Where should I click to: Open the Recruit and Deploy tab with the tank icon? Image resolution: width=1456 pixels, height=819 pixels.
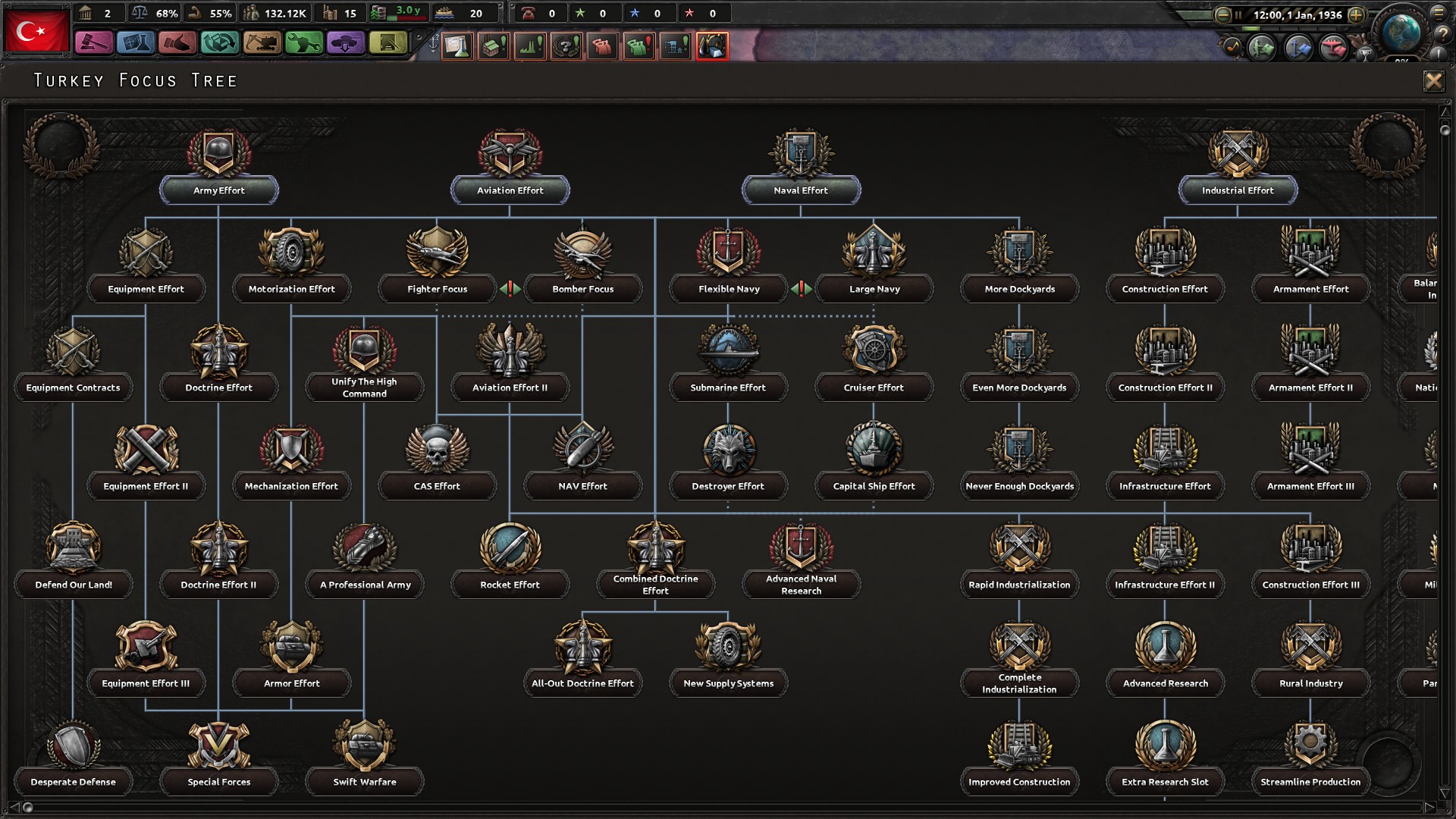coord(345,43)
